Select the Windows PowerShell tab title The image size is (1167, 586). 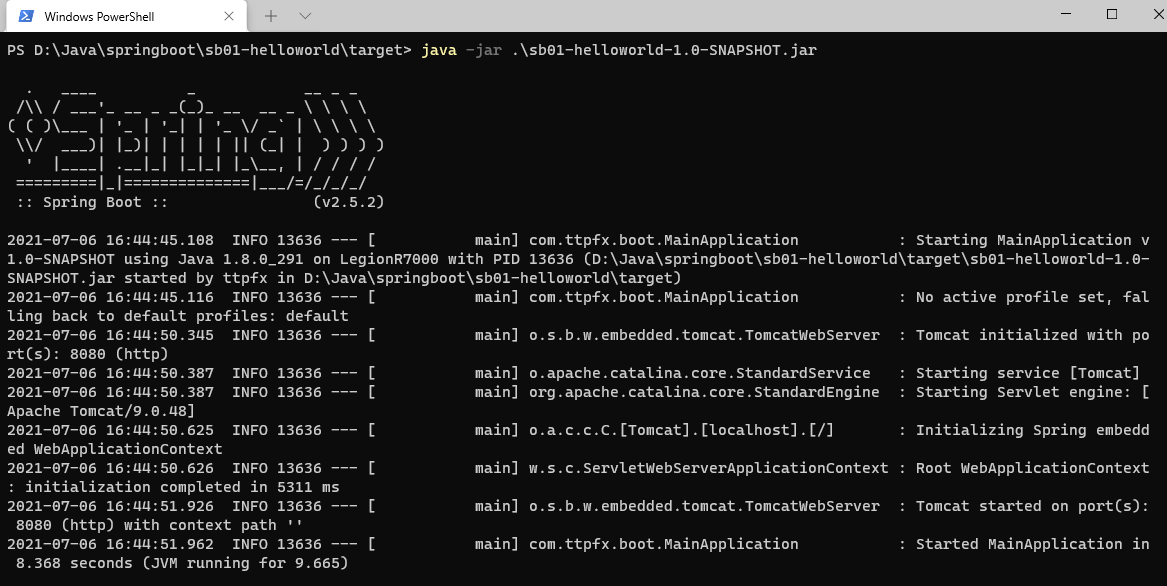(x=99, y=16)
